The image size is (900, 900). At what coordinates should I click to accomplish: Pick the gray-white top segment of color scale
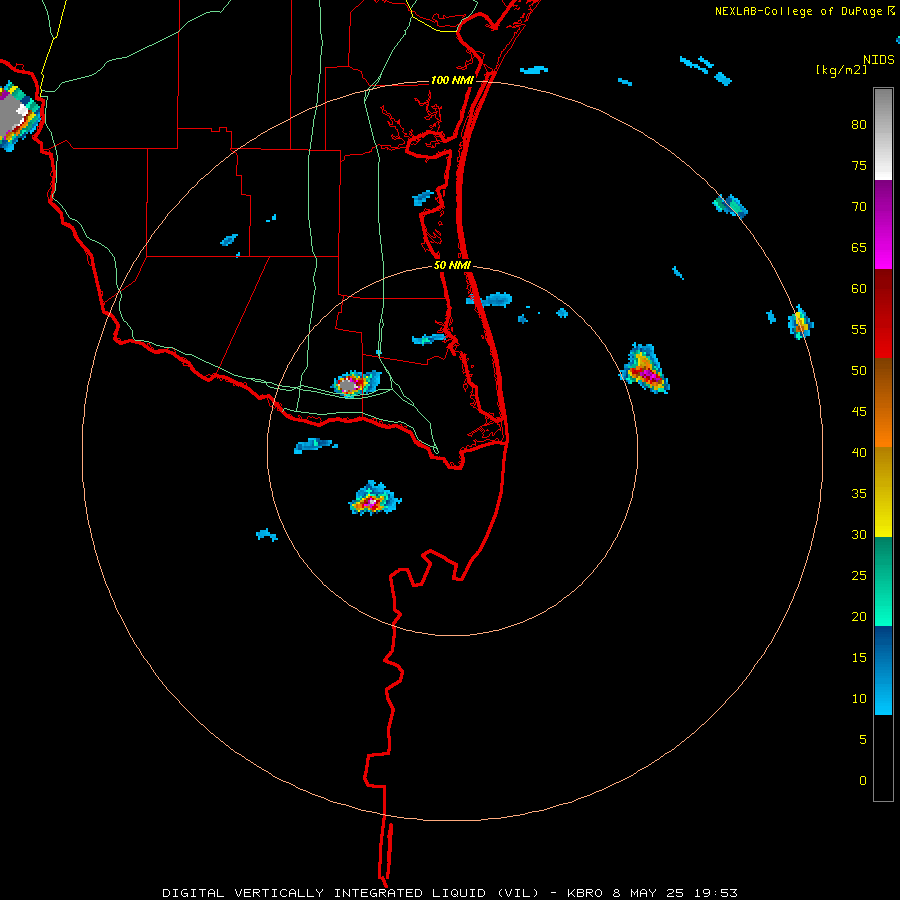click(883, 134)
